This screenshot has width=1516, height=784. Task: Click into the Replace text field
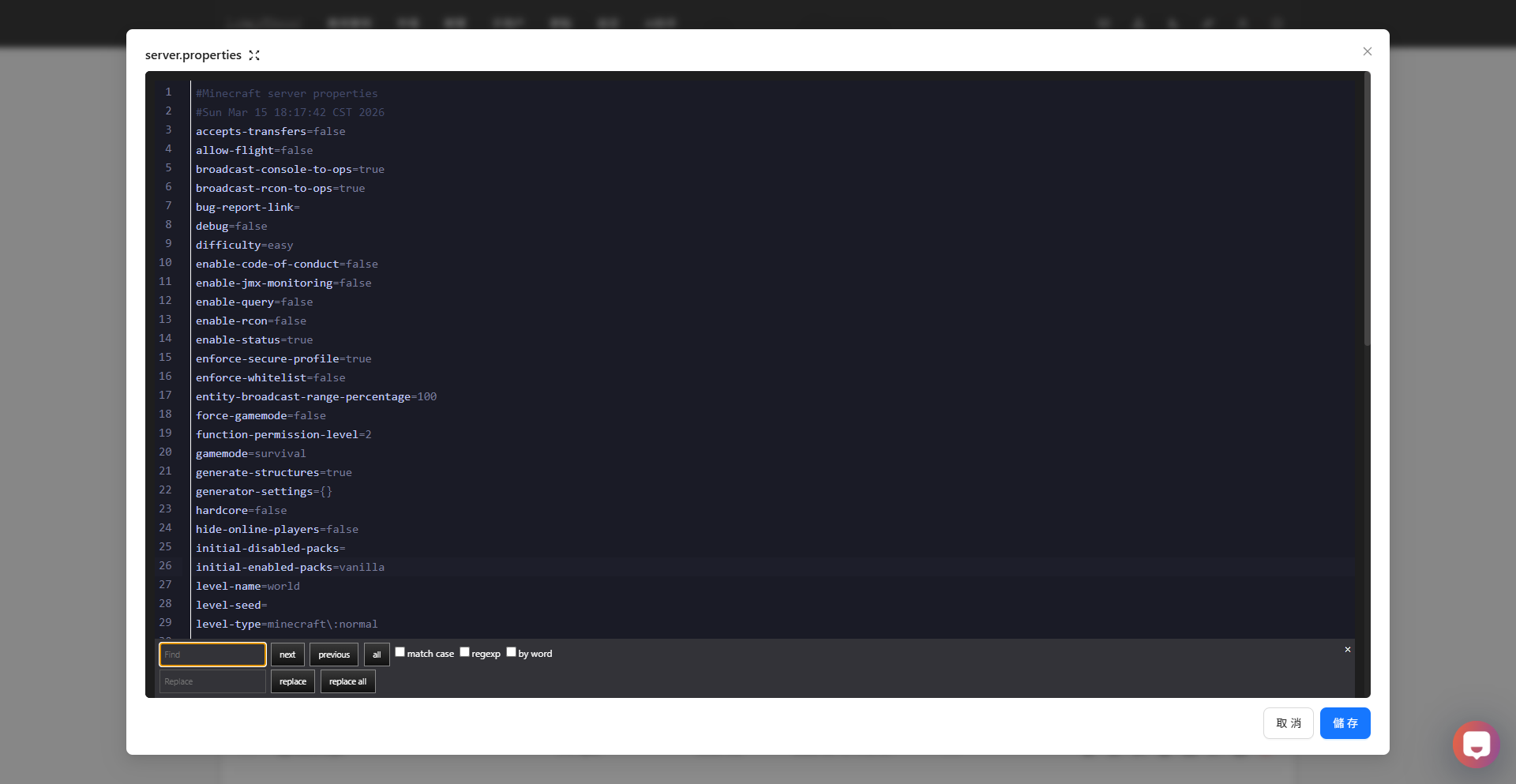(212, 681)
